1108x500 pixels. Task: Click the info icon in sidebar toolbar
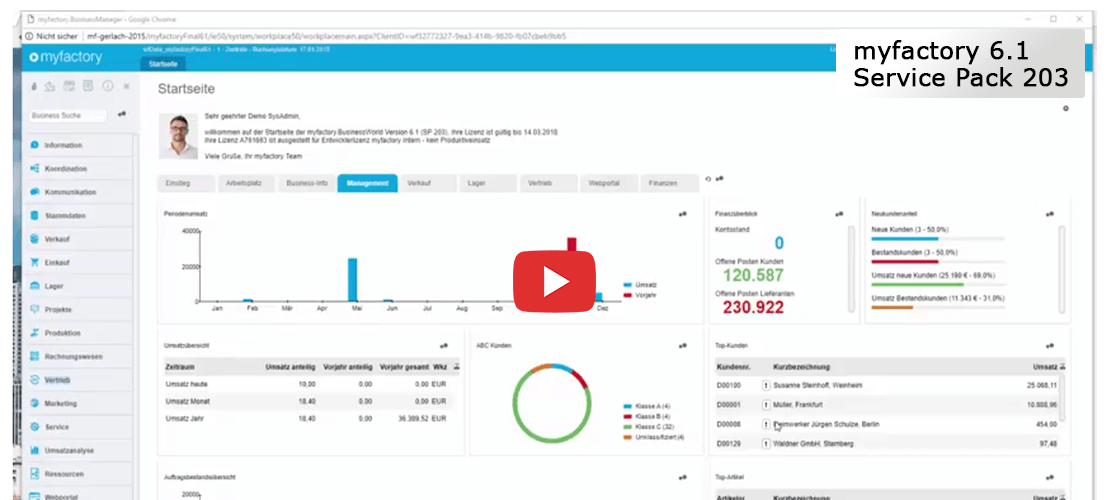pos(107,86)
